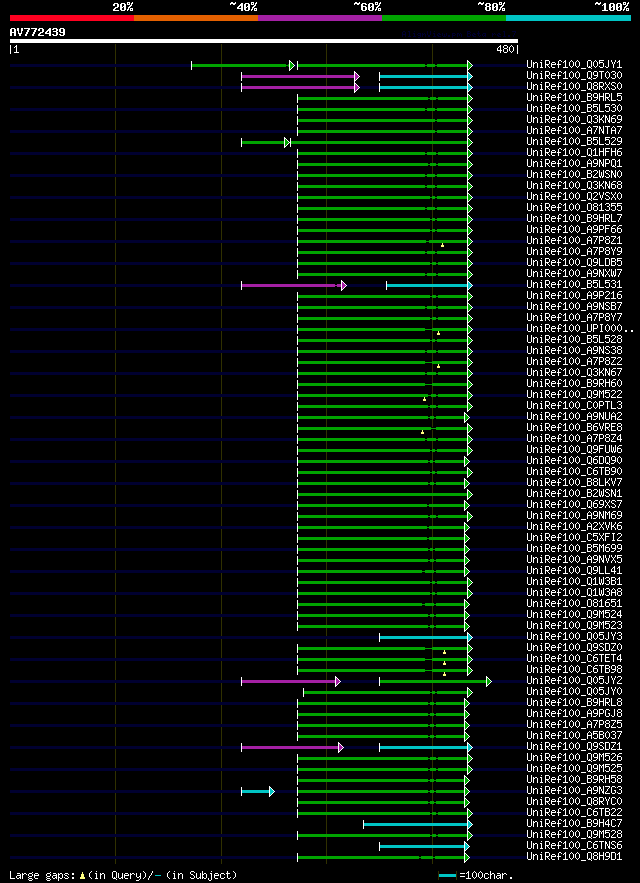This screenshot has width=640, height=883.
Task: Select the UniRef100_Q8H9D1 label
Action: pos(574,857)
